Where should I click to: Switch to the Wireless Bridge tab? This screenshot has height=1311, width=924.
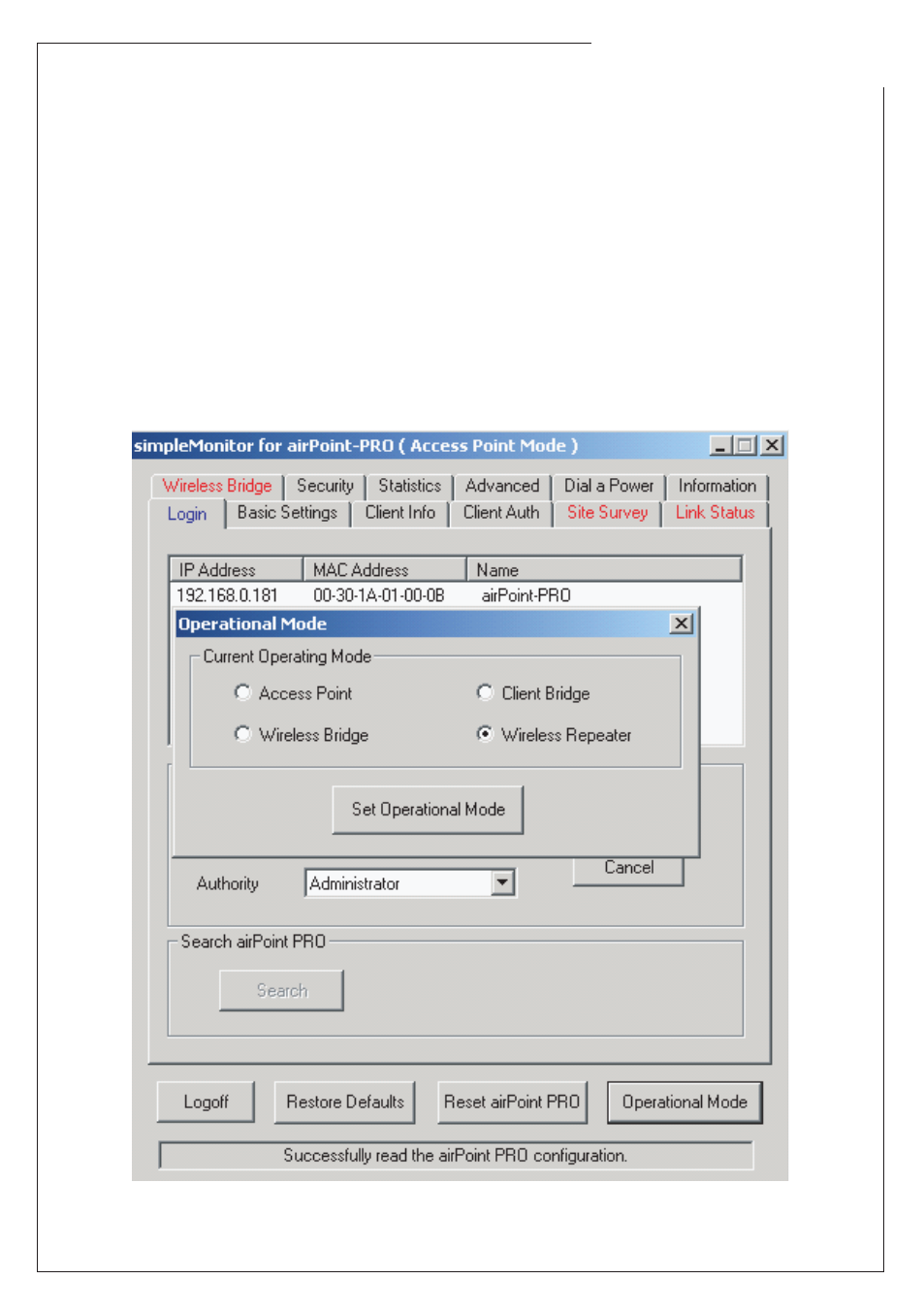[x=217, y=486]
